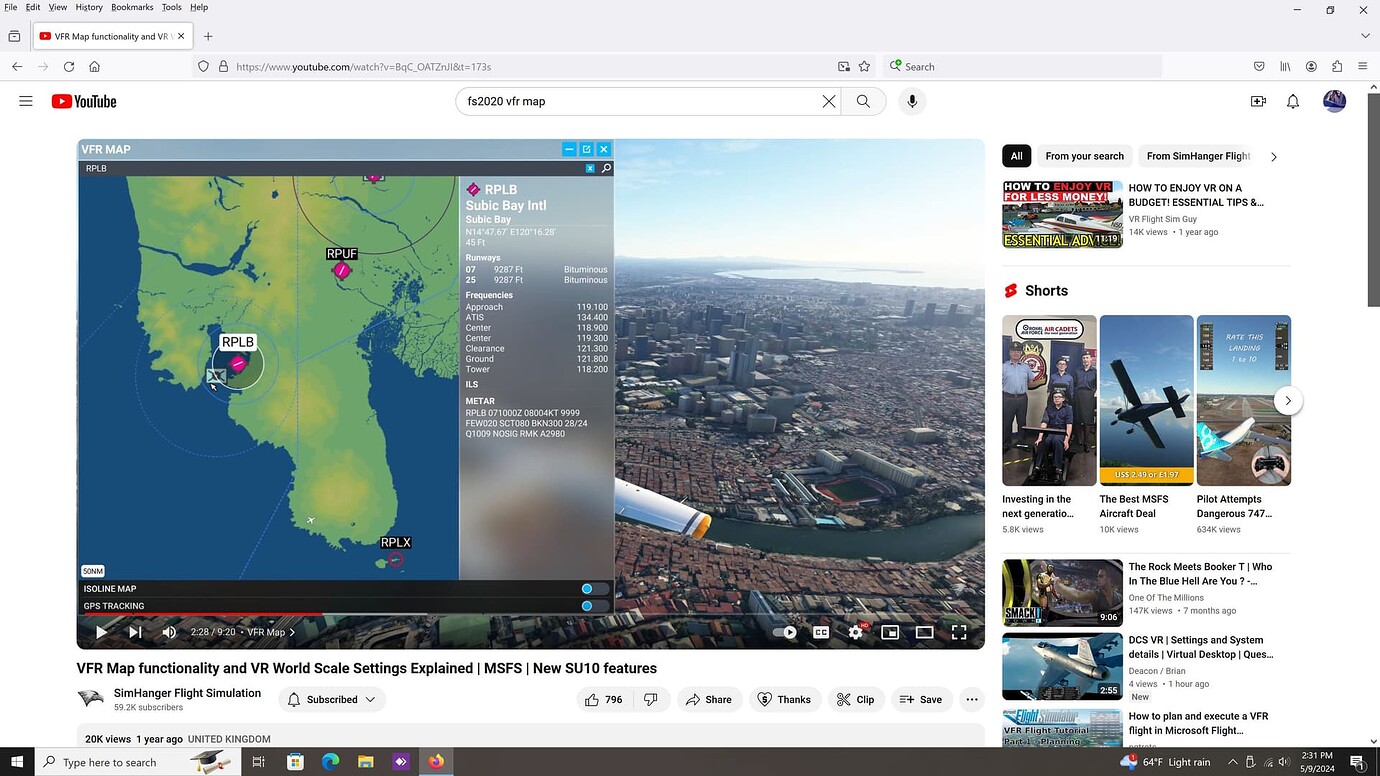
Task: Open the search magnifier in the VFR map
Action: (x=606, y=168)
